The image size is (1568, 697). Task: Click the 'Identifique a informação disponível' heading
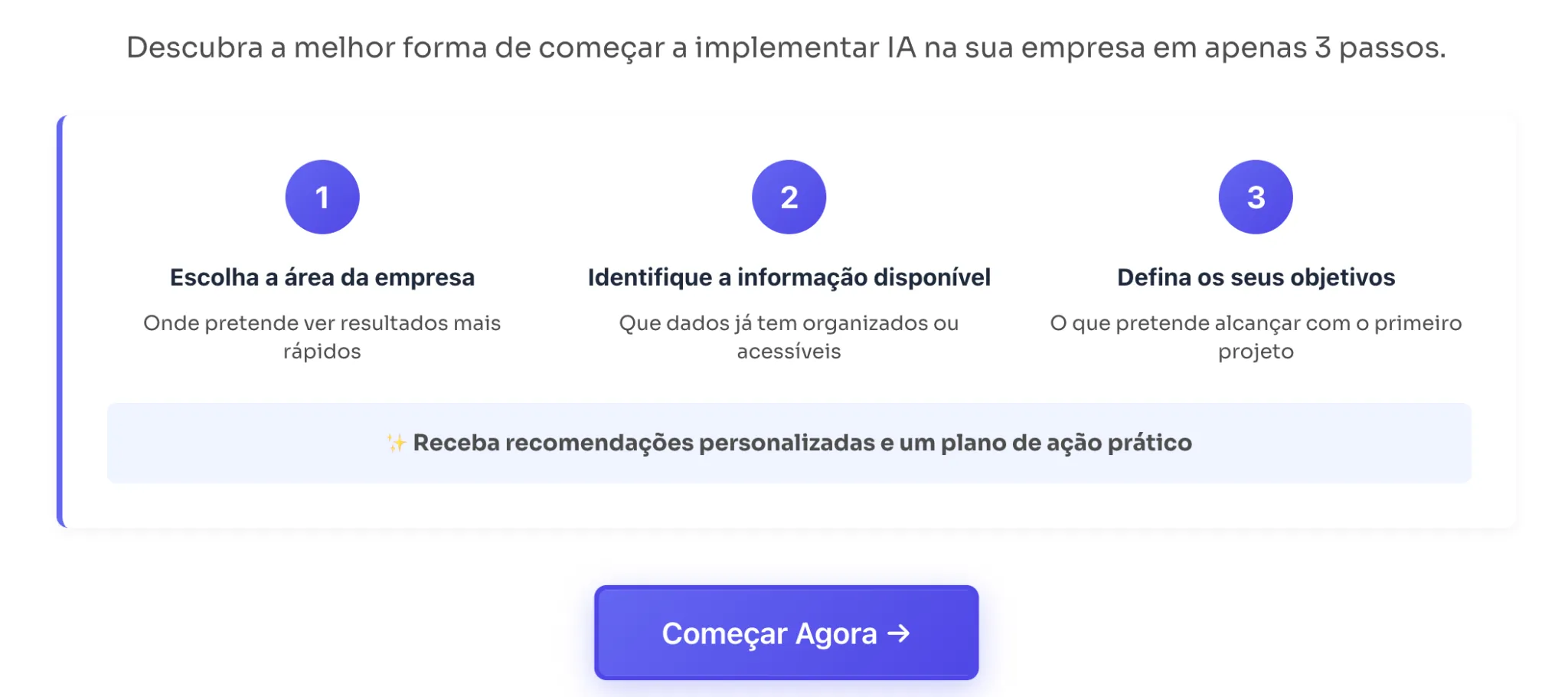point(789,277)
